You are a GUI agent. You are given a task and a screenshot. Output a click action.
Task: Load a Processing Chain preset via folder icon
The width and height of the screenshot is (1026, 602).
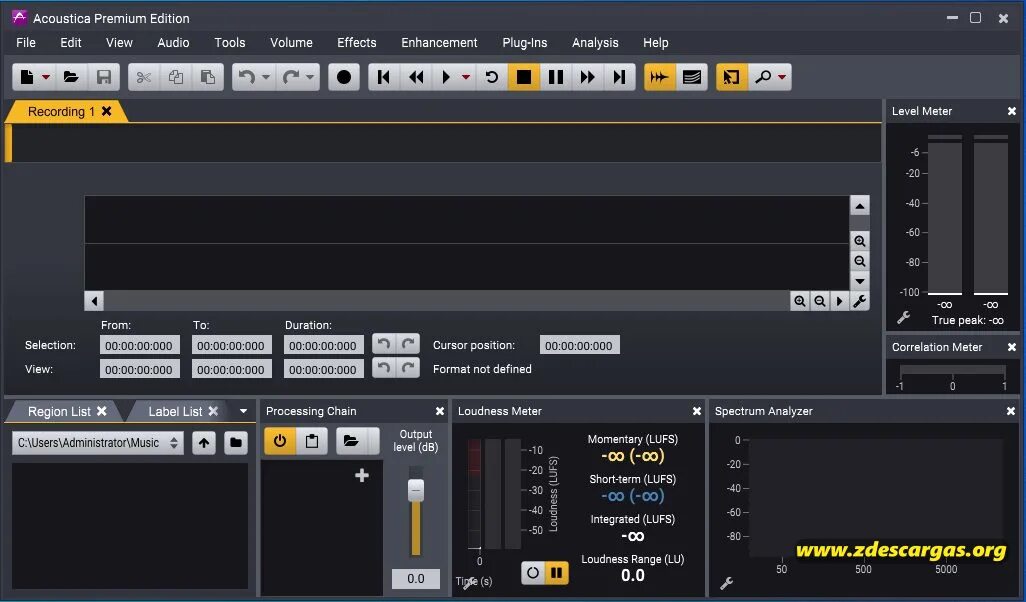tap(351, 441)
